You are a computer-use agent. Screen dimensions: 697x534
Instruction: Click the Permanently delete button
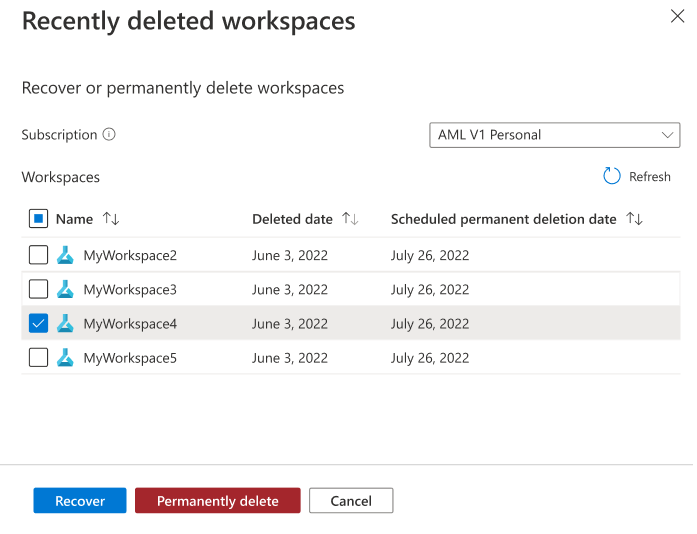pyautogui.click(x=217, y=501)
